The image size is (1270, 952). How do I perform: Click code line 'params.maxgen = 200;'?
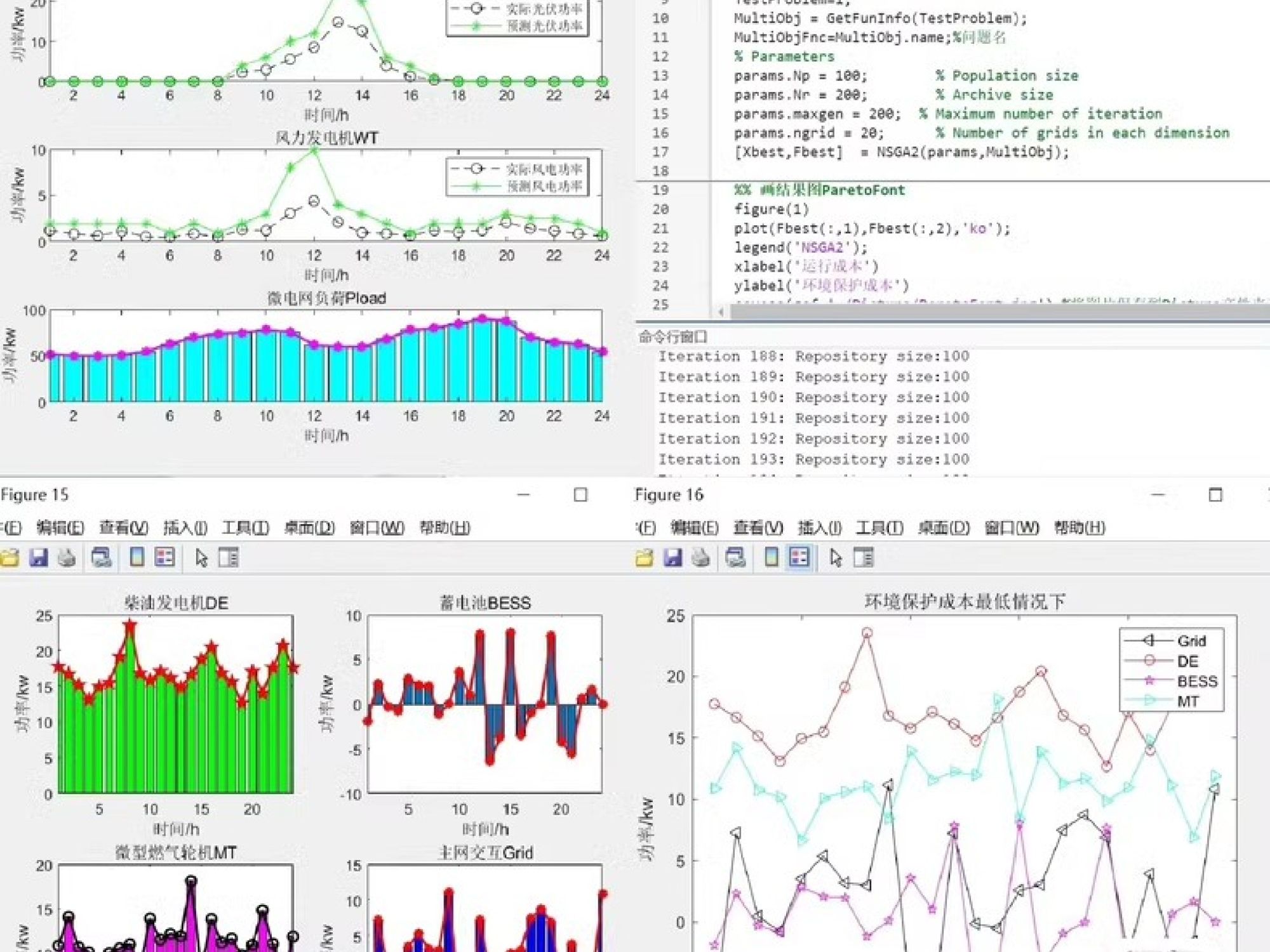[x=817, y=114]
